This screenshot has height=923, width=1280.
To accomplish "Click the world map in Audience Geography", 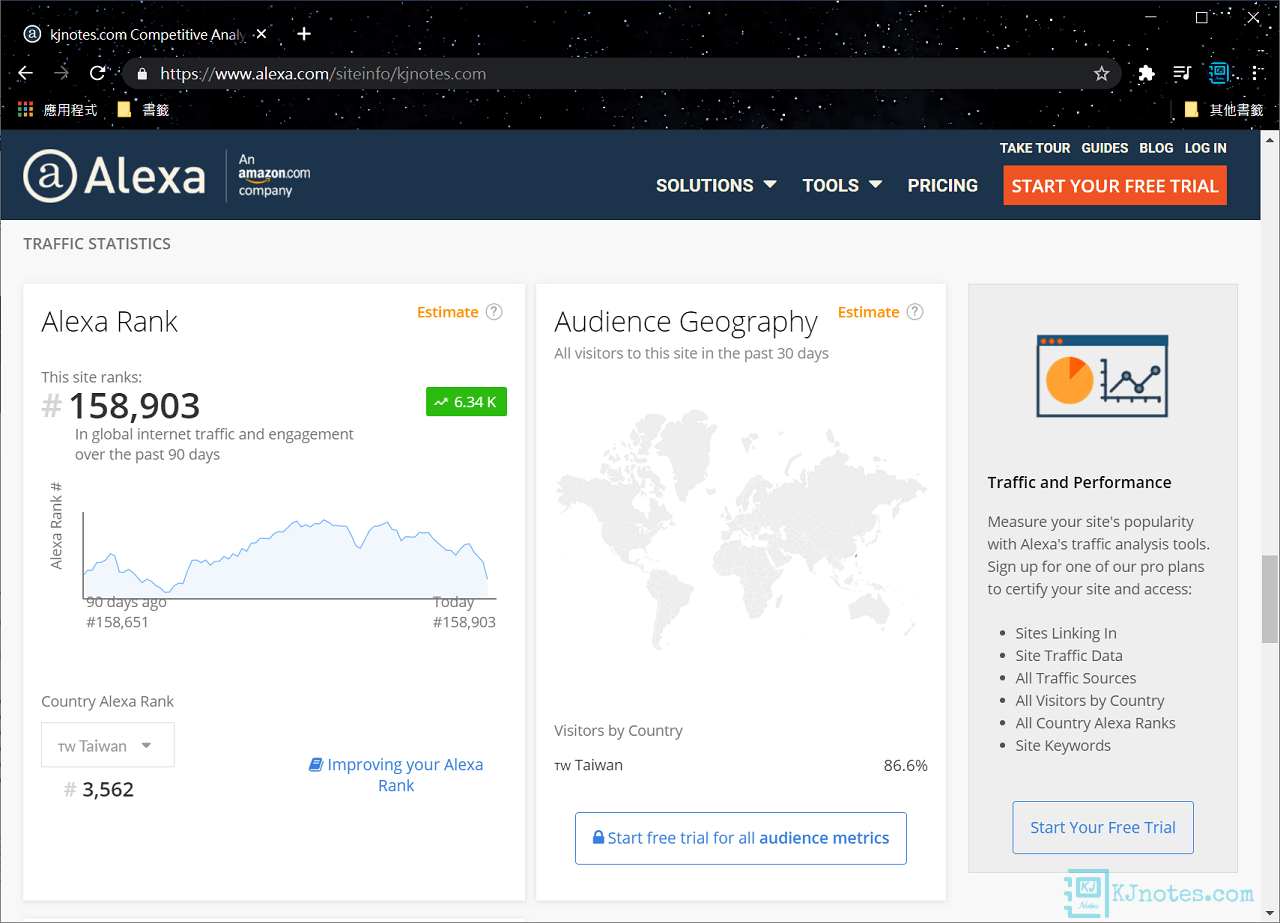I will tap(741, 529).
